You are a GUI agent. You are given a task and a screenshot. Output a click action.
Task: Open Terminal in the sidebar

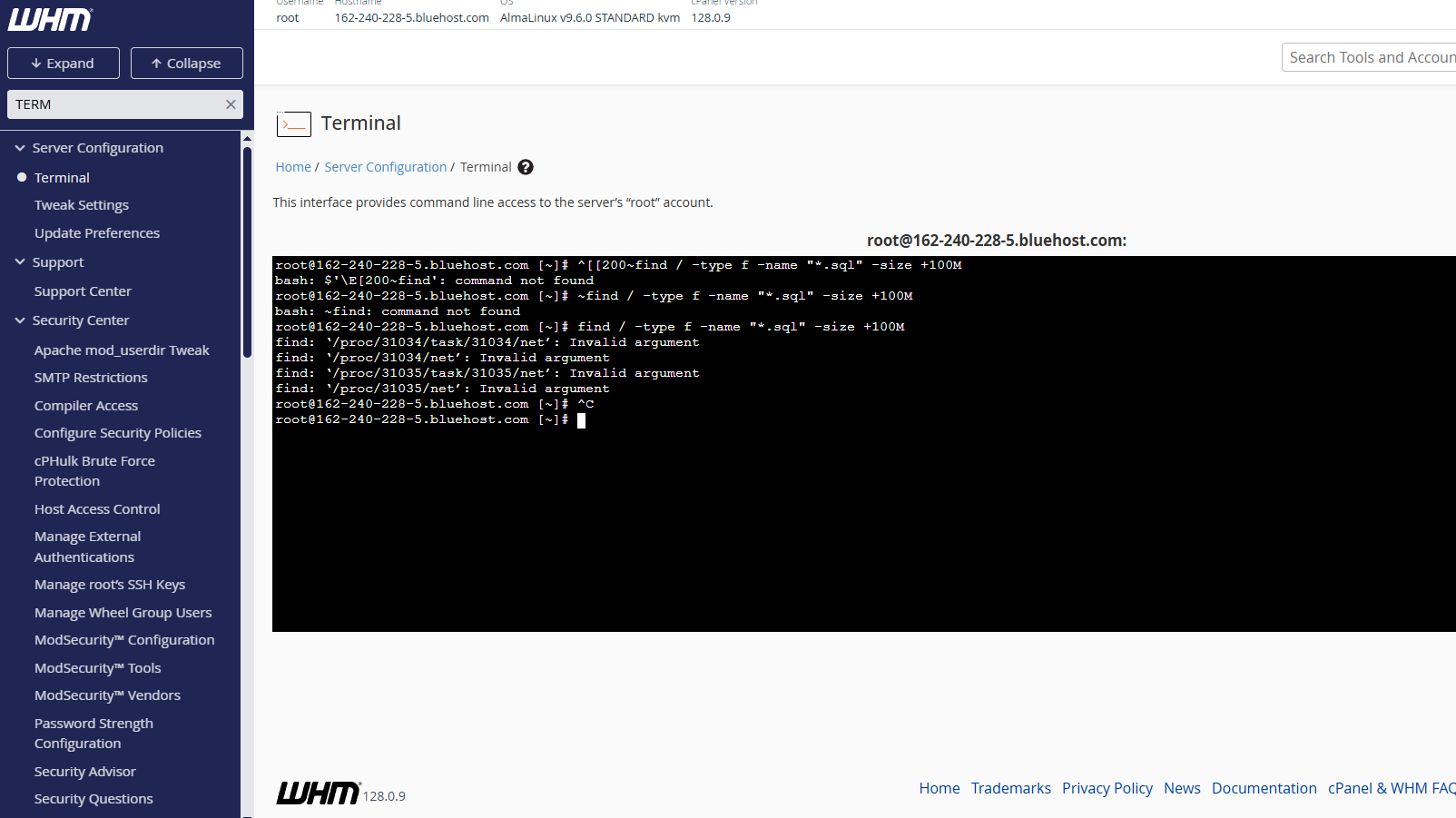tap(62, 178)
